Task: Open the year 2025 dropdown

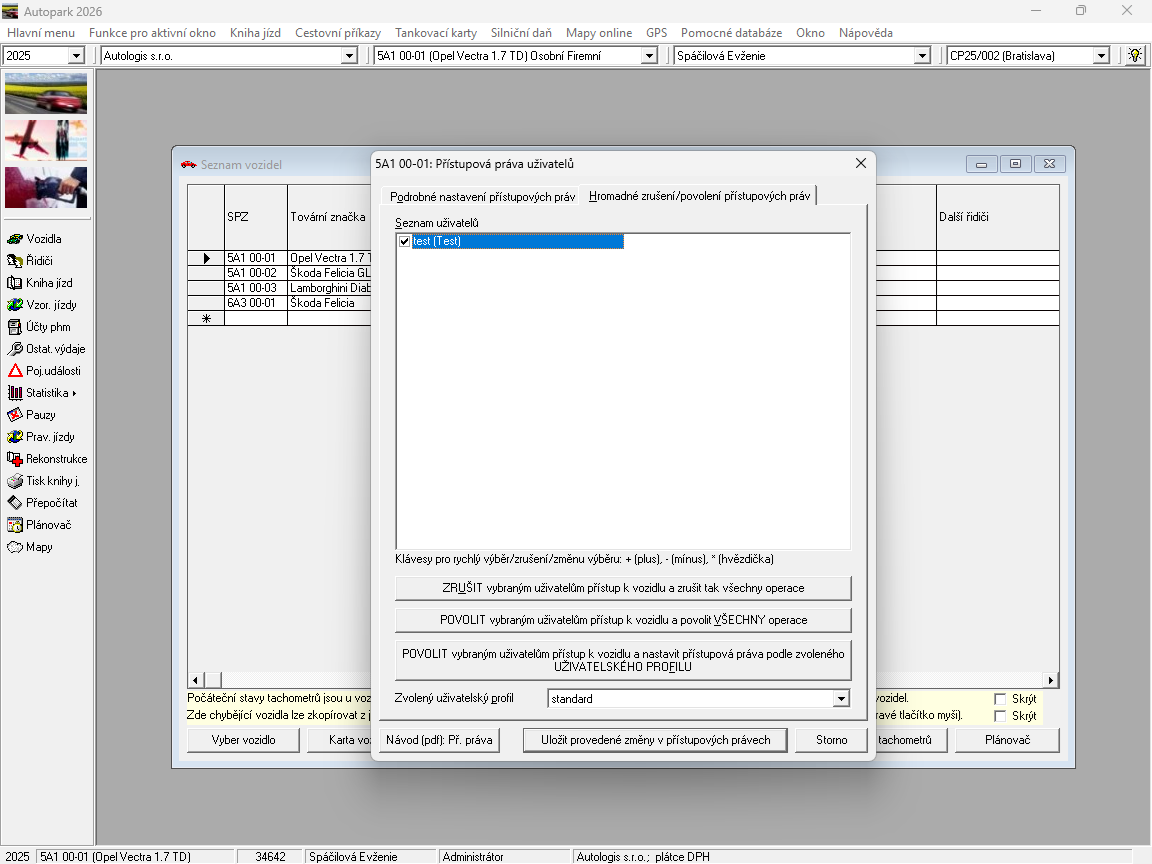Action: click(76, 56)
